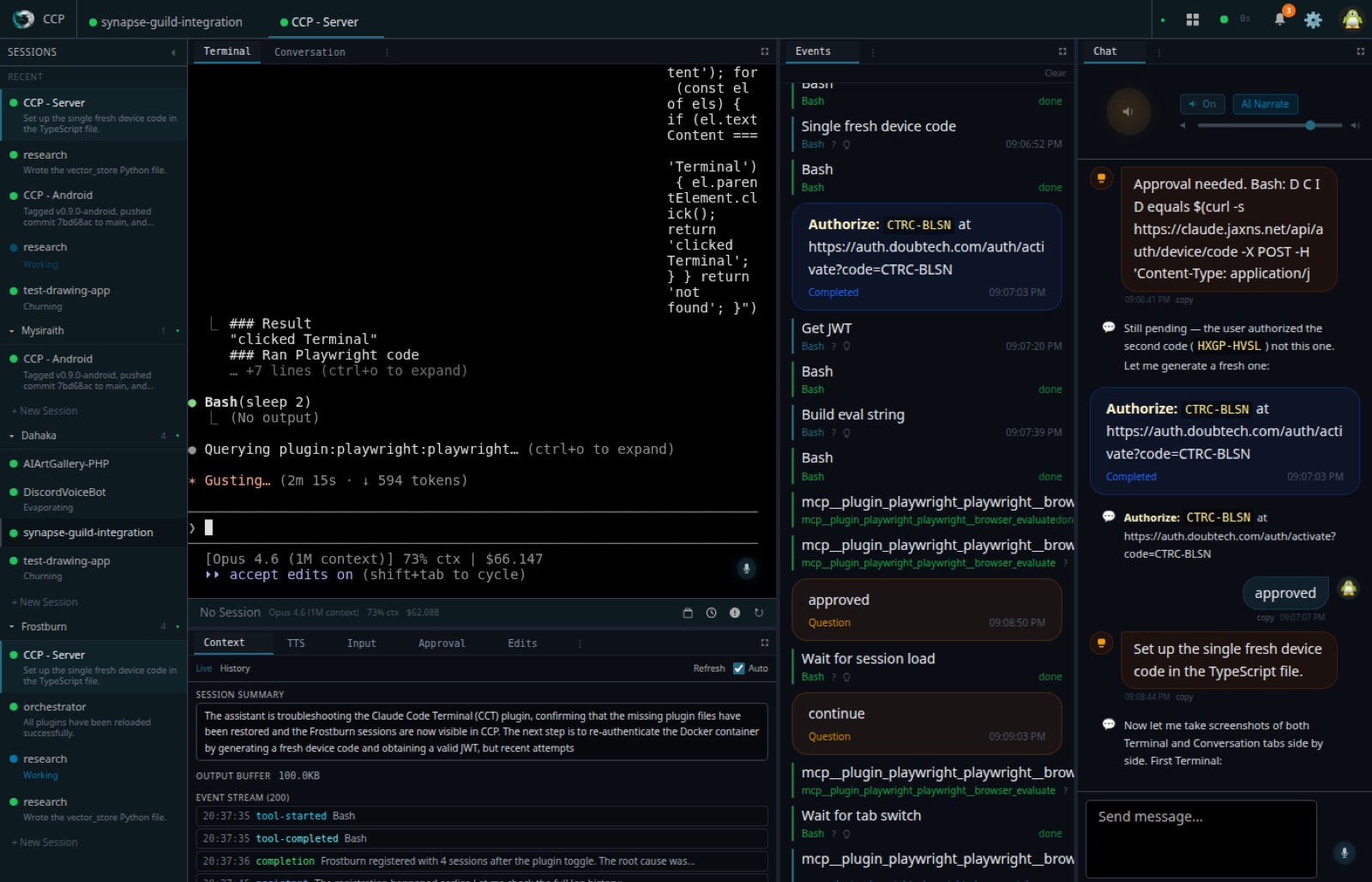Switch to the Conversation tab
The height and width of the screenshot is (882, 1372).
pos(310,52)
